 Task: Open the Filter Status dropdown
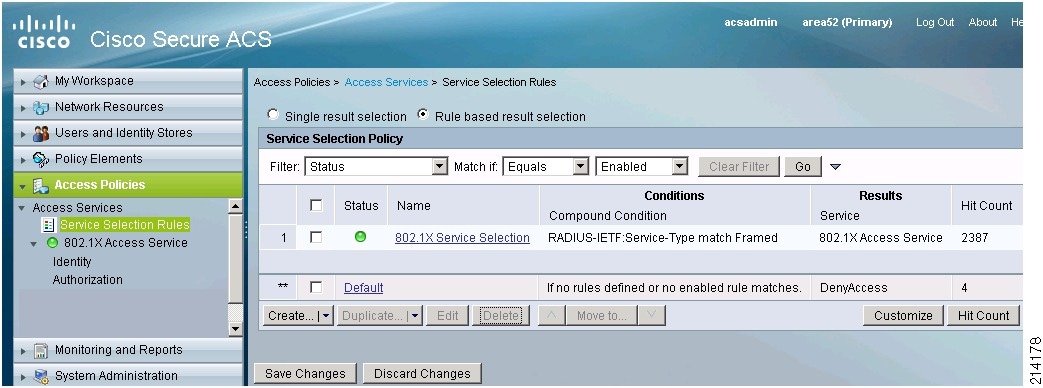(376, 166)
